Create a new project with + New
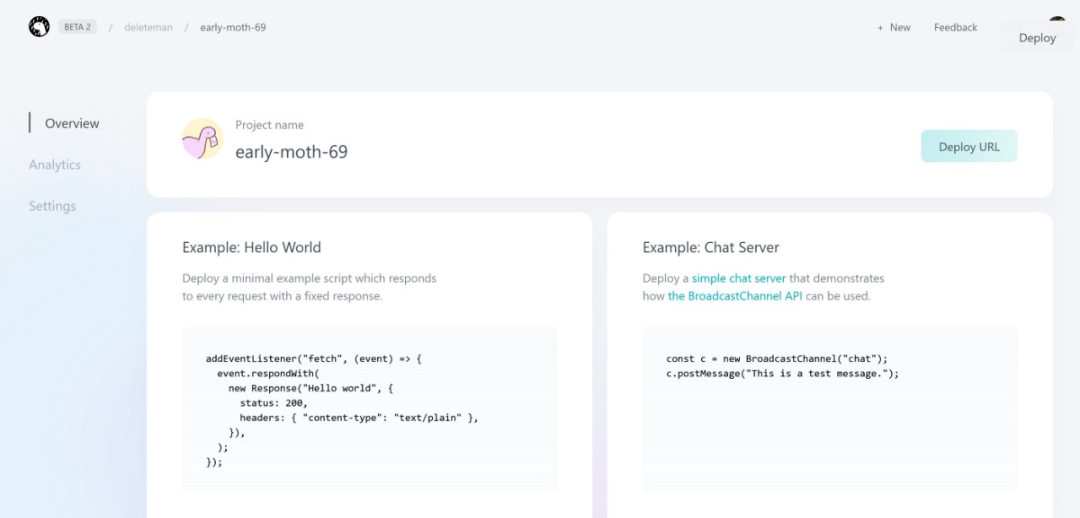The image size is (1080, 518). point(894,28)
